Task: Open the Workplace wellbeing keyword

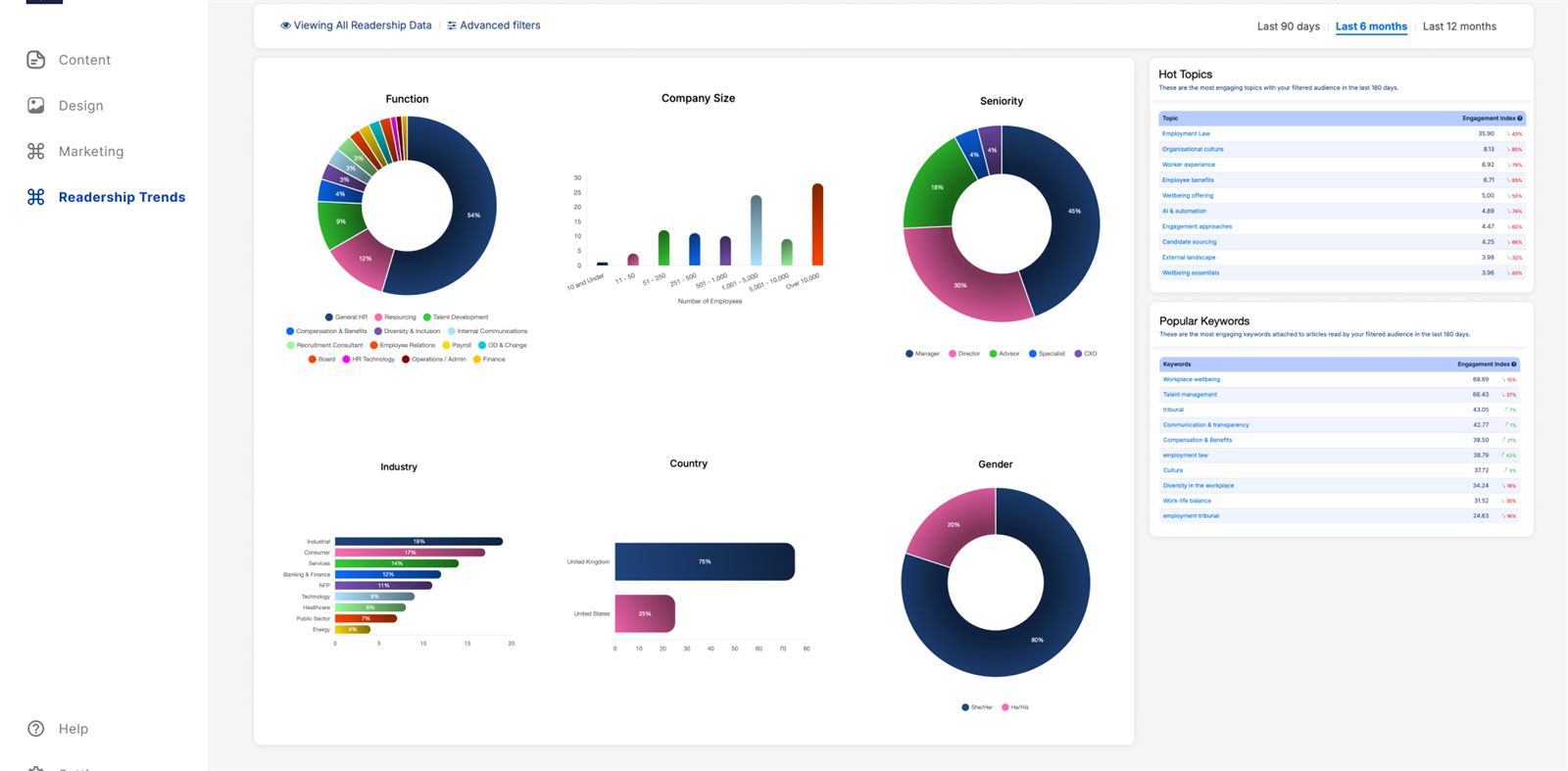Action: [x=1192, y=380]
